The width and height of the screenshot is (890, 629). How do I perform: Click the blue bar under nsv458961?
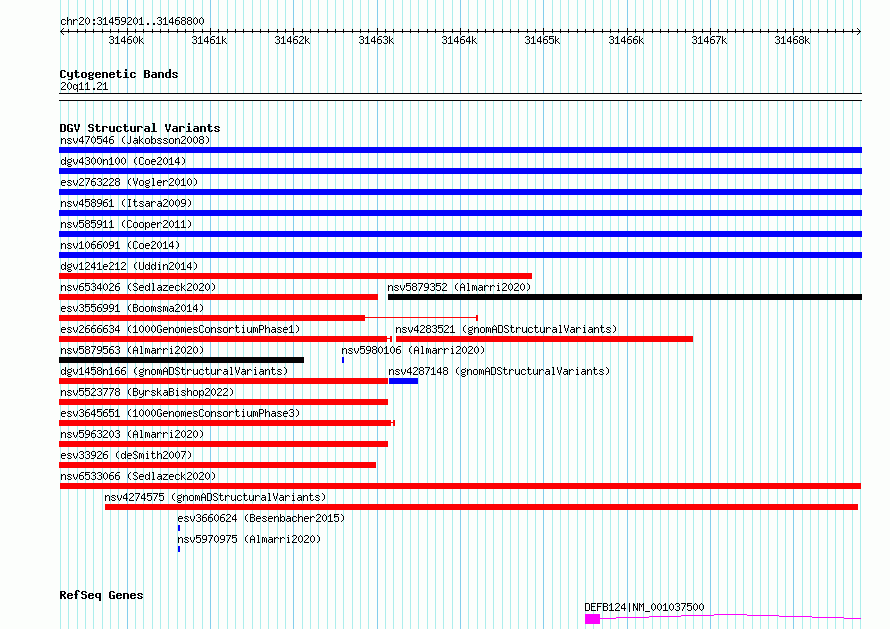[460, 213]
